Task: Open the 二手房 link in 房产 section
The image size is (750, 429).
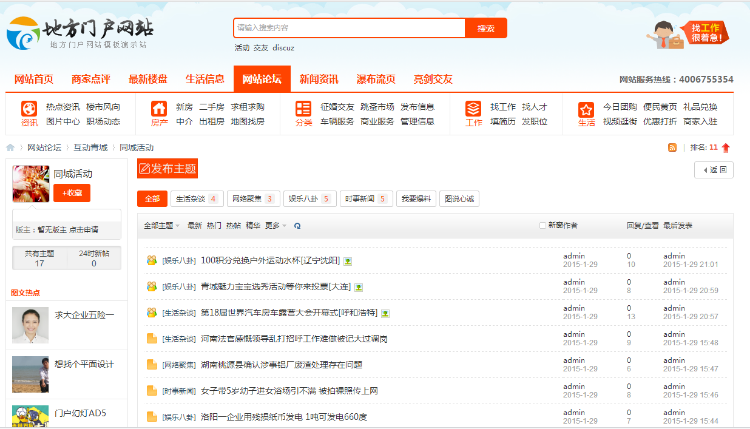Action: click(211, 107)
